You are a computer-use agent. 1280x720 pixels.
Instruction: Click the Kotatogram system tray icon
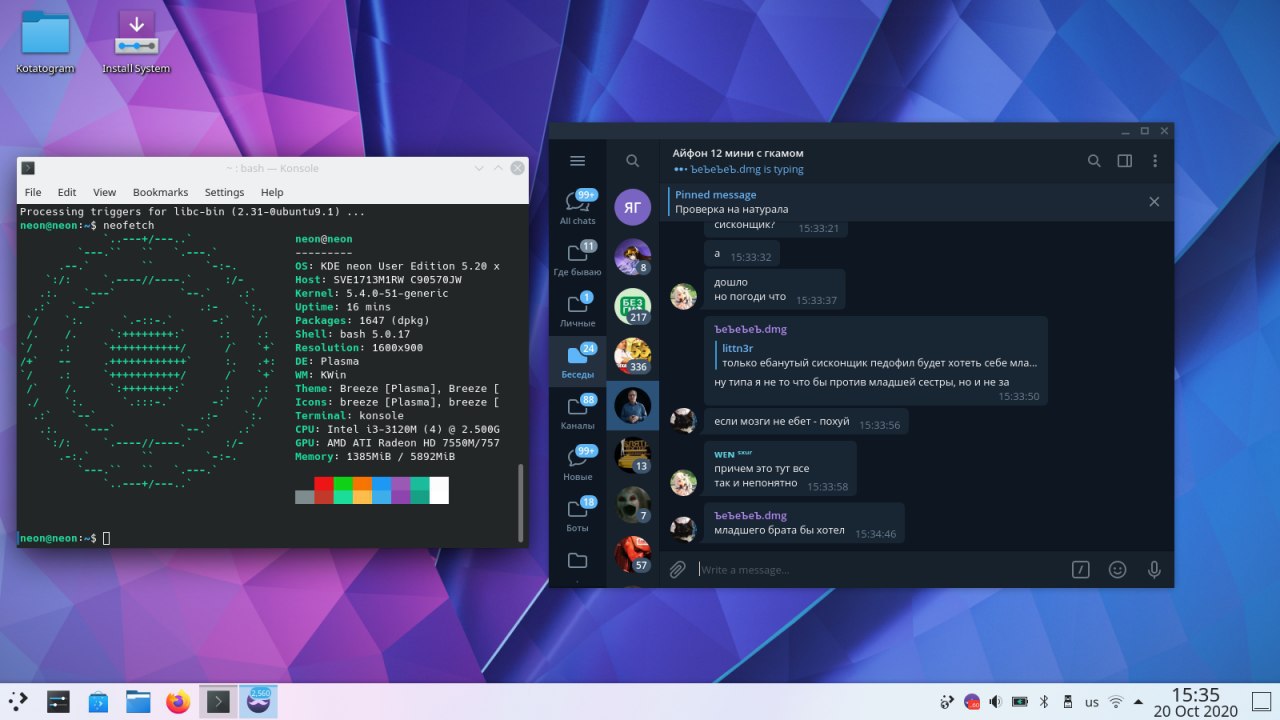(971, 702)
